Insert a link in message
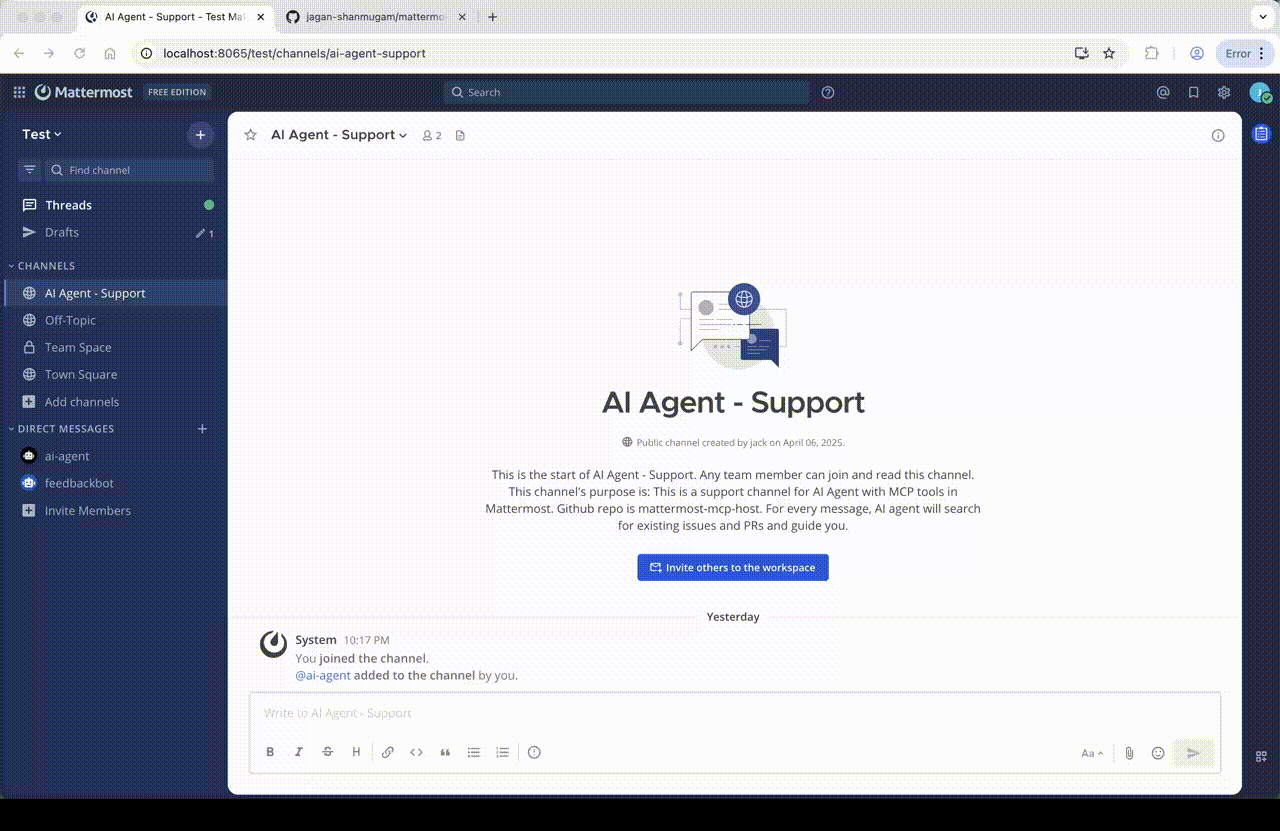This screenshot has height=831, width=1280. click(388, 752)
